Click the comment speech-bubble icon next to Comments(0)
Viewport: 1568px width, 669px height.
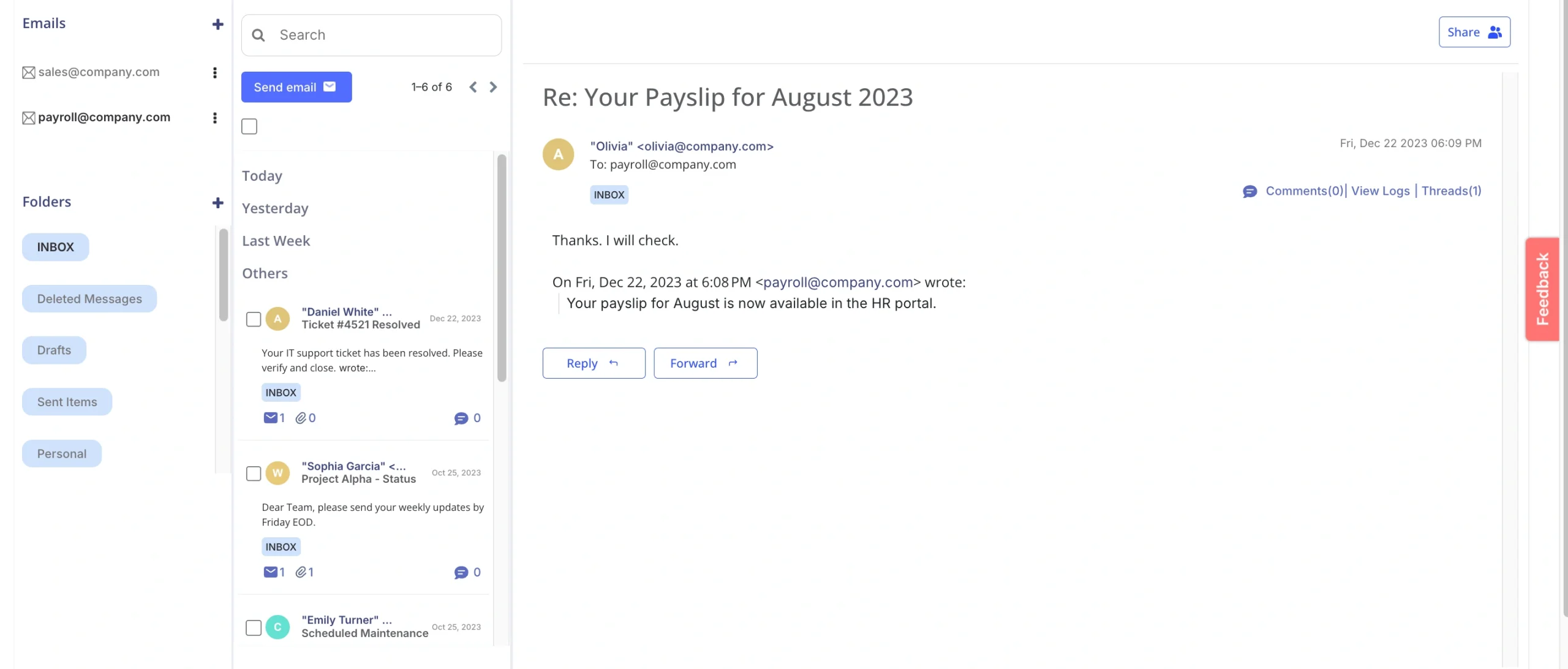[x=1249, y=191]
